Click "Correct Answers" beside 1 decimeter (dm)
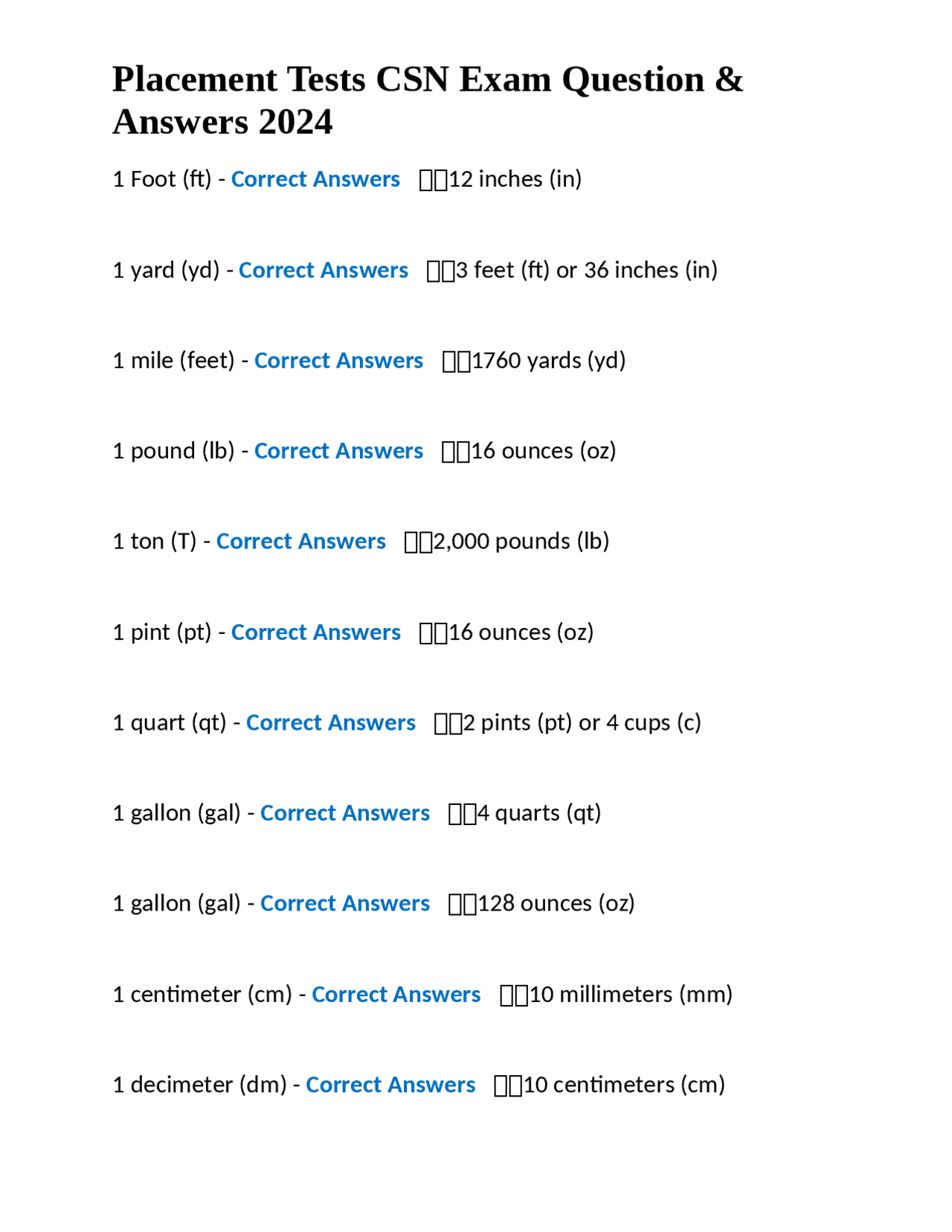The width and height of the screenshot is (952, 1232). 390,1085
